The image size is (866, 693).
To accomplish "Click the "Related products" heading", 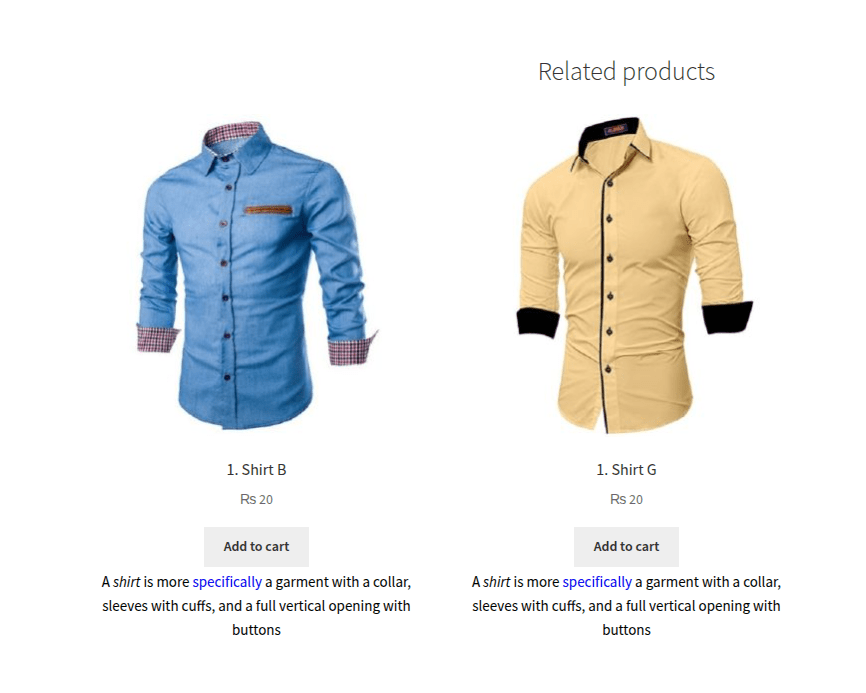I will click(x=626, y=72).
